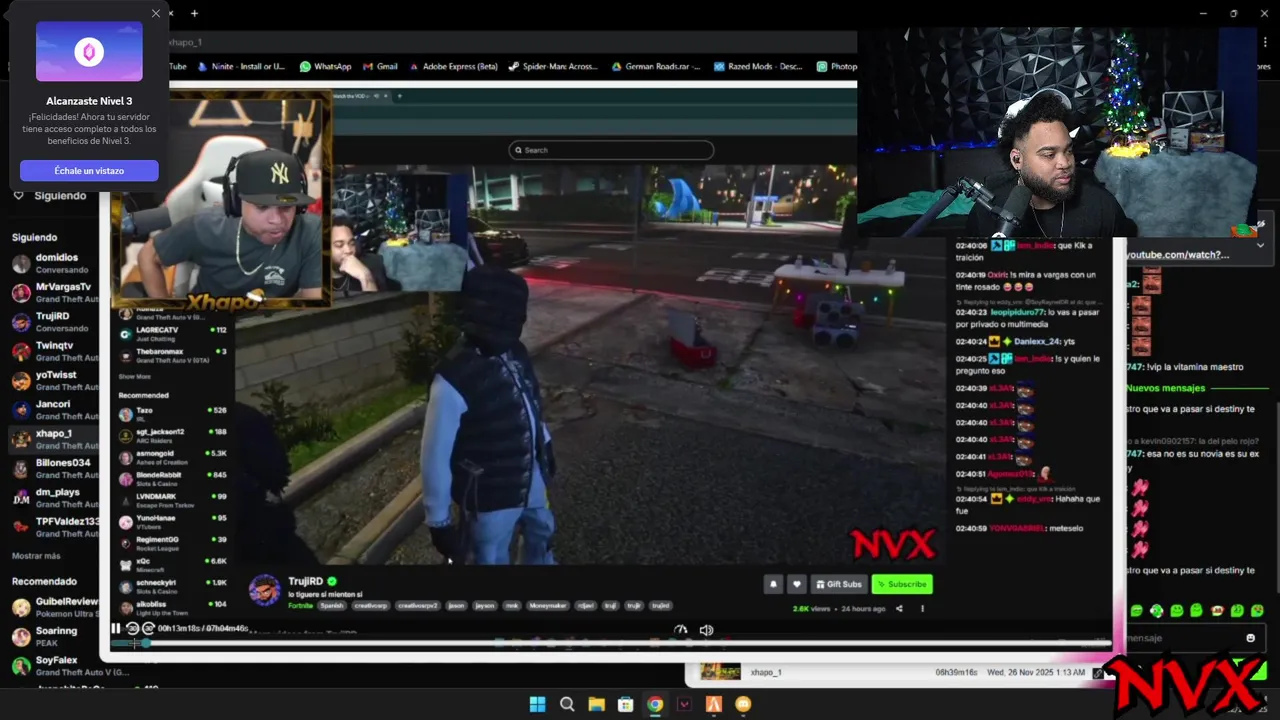Collapse the pinned chat message chevron
Viewport: 1280px width, 720px height.
(x=1260, y=245)
